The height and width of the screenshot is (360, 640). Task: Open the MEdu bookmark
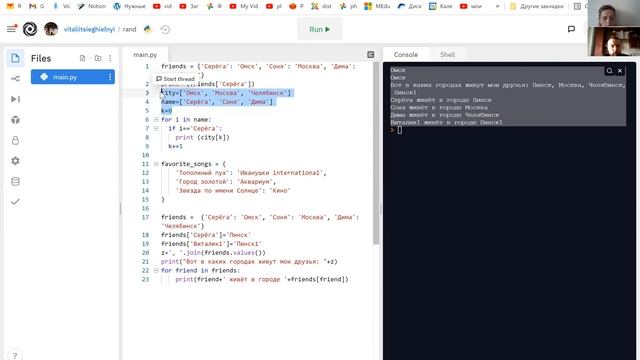[x=377, y=6]
